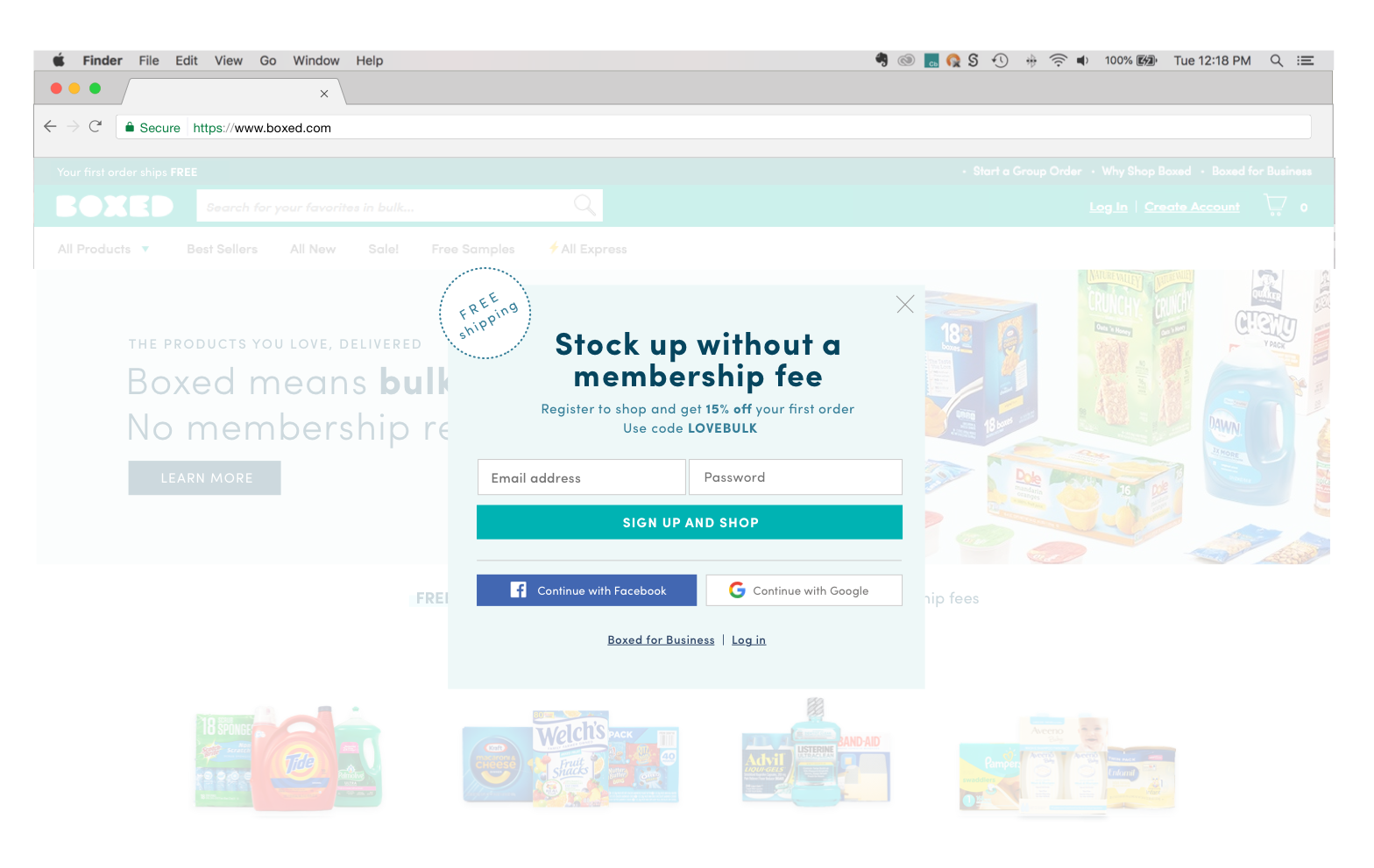
Task: Continue with Google
Action: (x=804, y=590)
